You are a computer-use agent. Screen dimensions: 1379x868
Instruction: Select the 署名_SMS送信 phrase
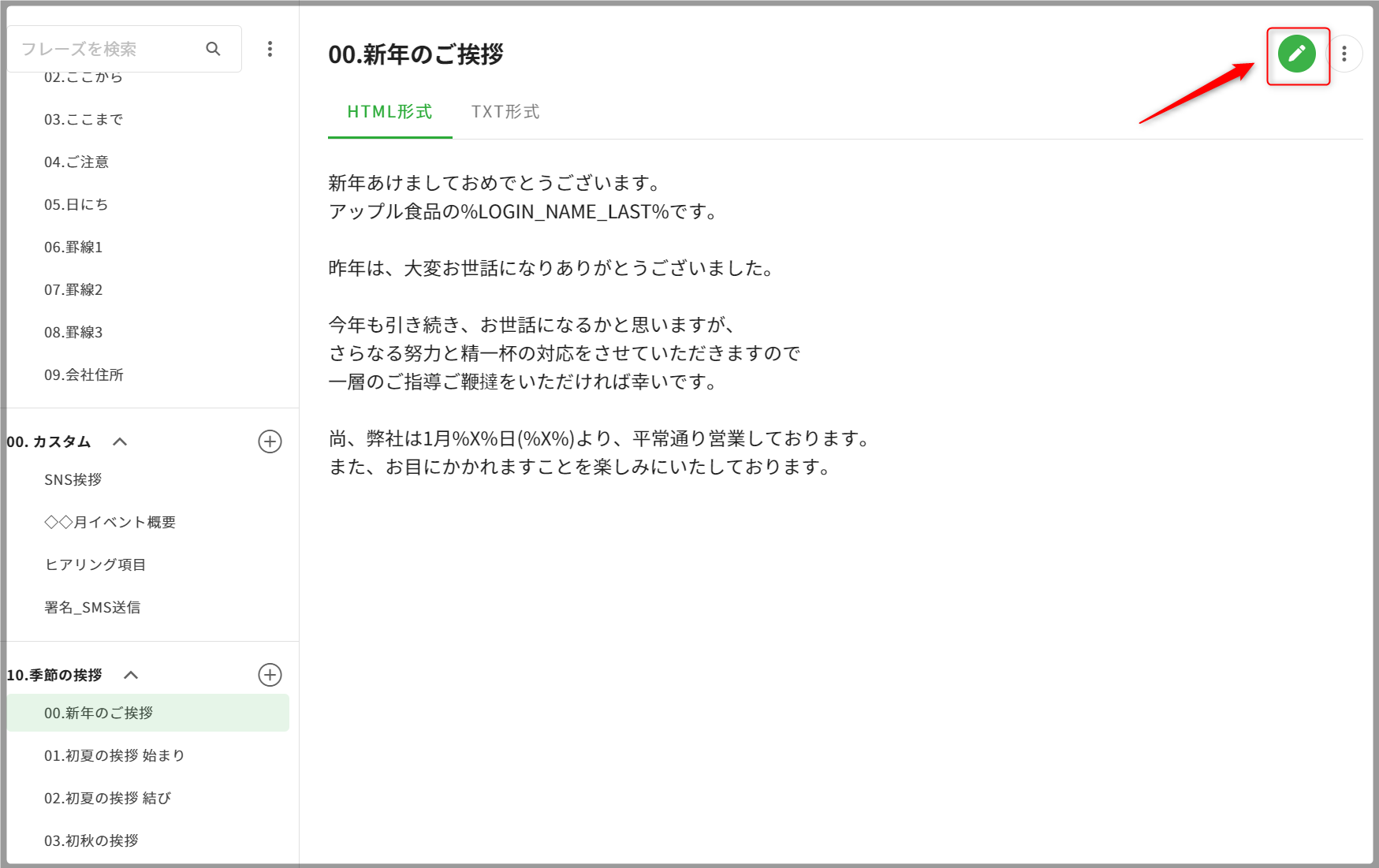(x=92, y=607)
